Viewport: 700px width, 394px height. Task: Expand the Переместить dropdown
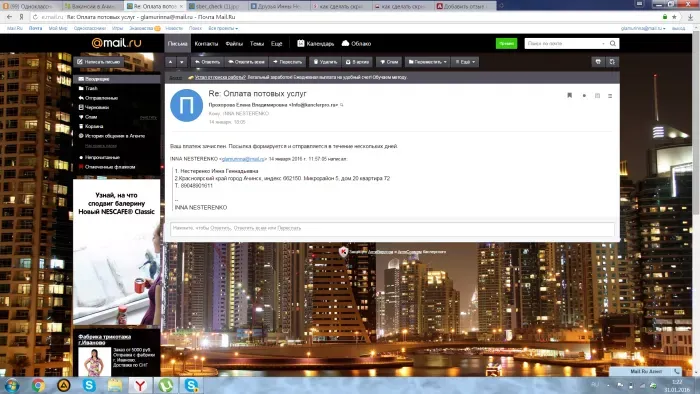tap(427, 62)
